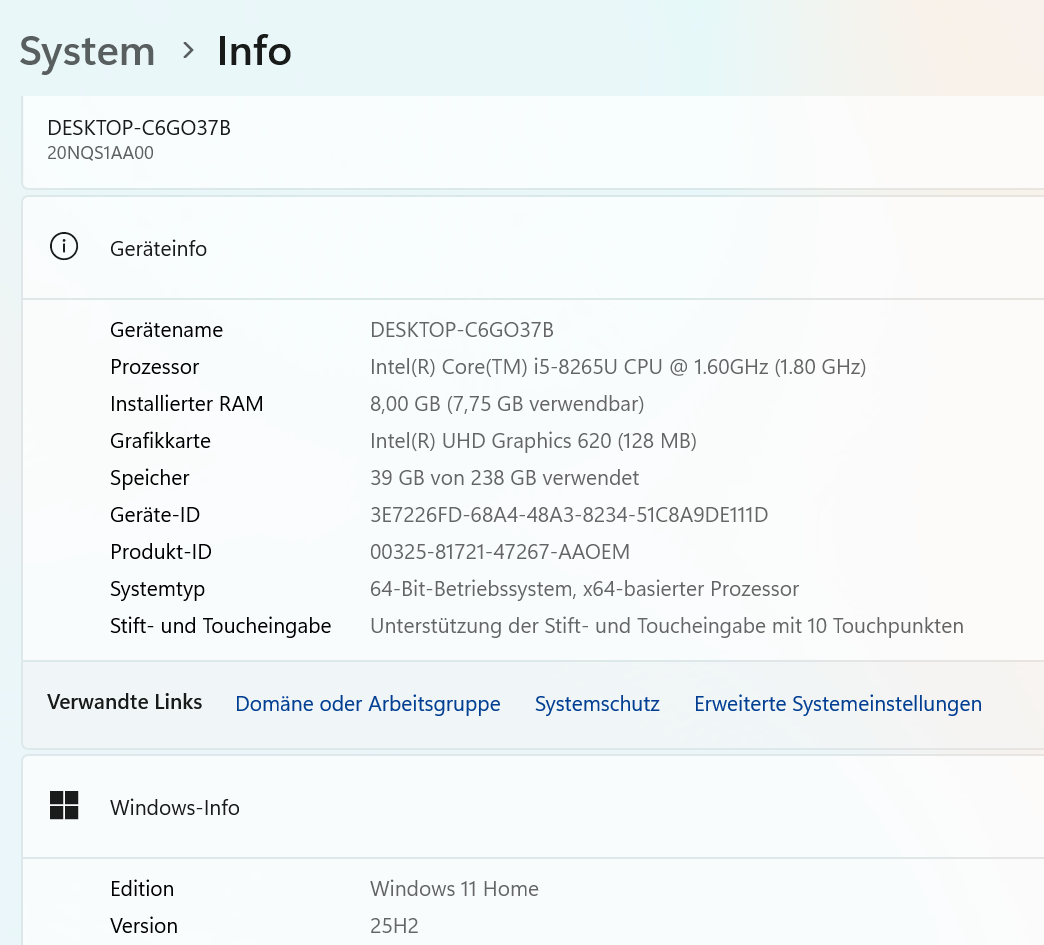Click the Systemtyp label
This screenshot has width=1044, height=945.
pos(157,589)
